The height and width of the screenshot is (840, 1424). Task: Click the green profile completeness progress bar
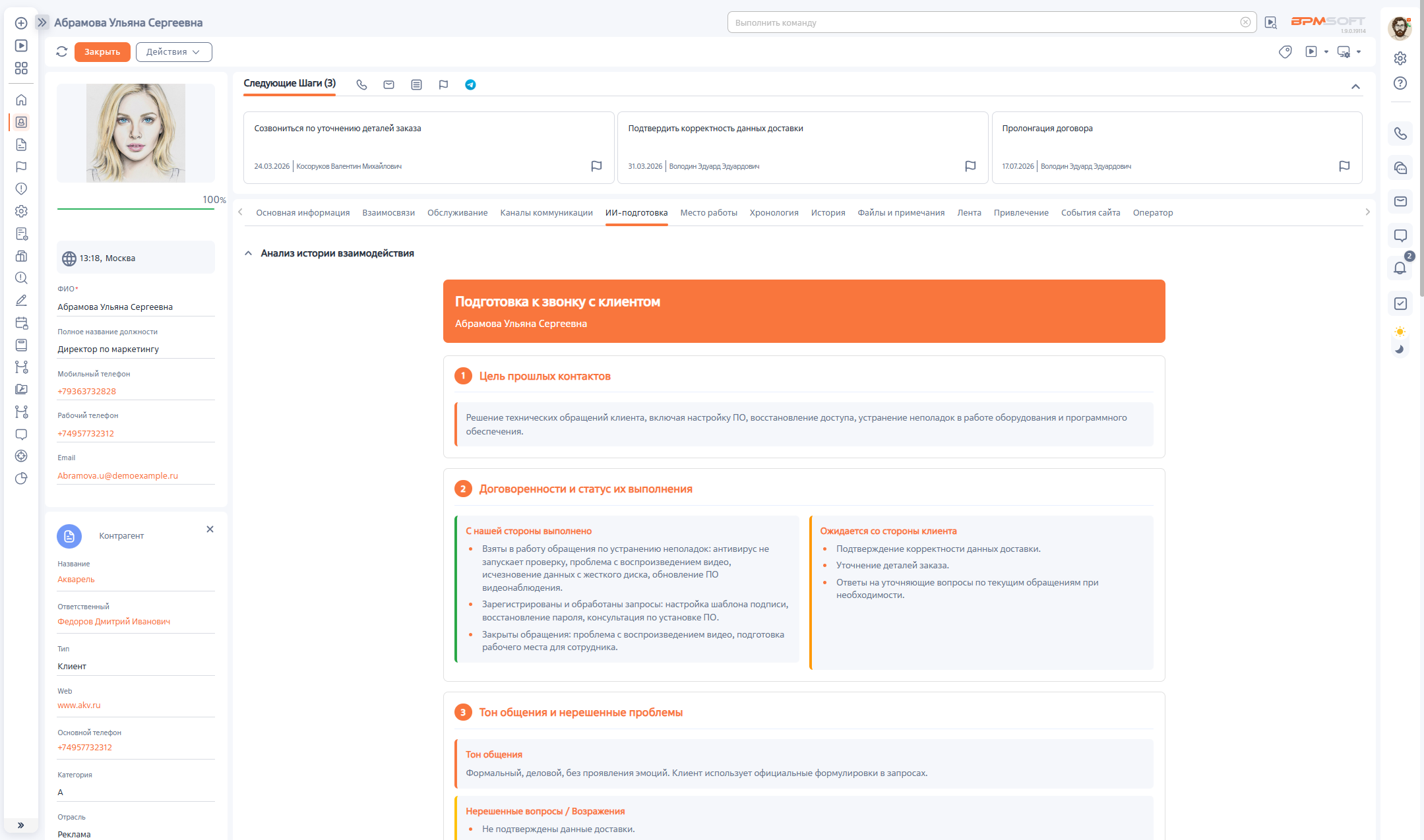[x=135, y=209]
